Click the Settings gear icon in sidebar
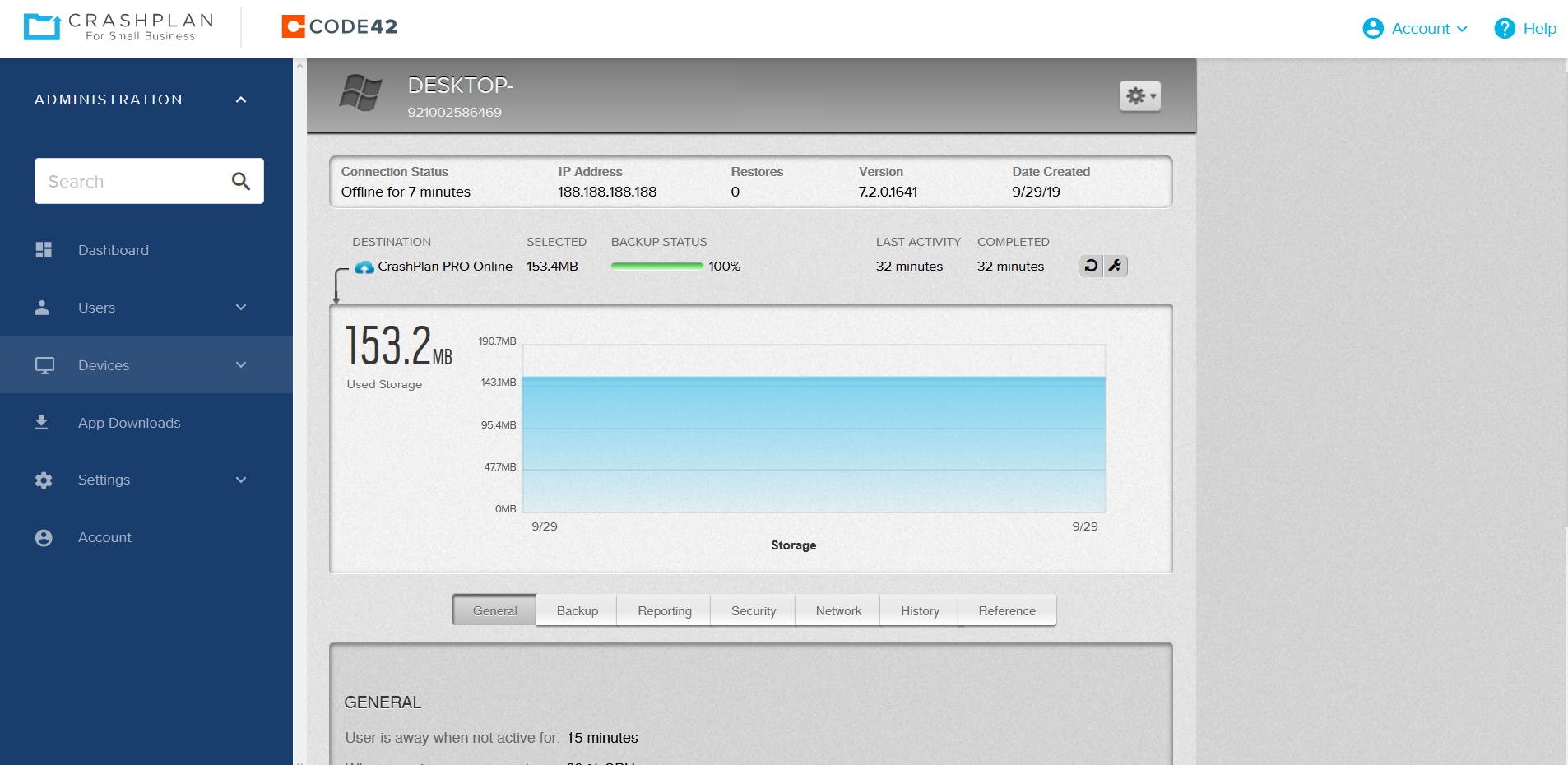This screenshot has width=1568, height=765. tap(43, 480)
